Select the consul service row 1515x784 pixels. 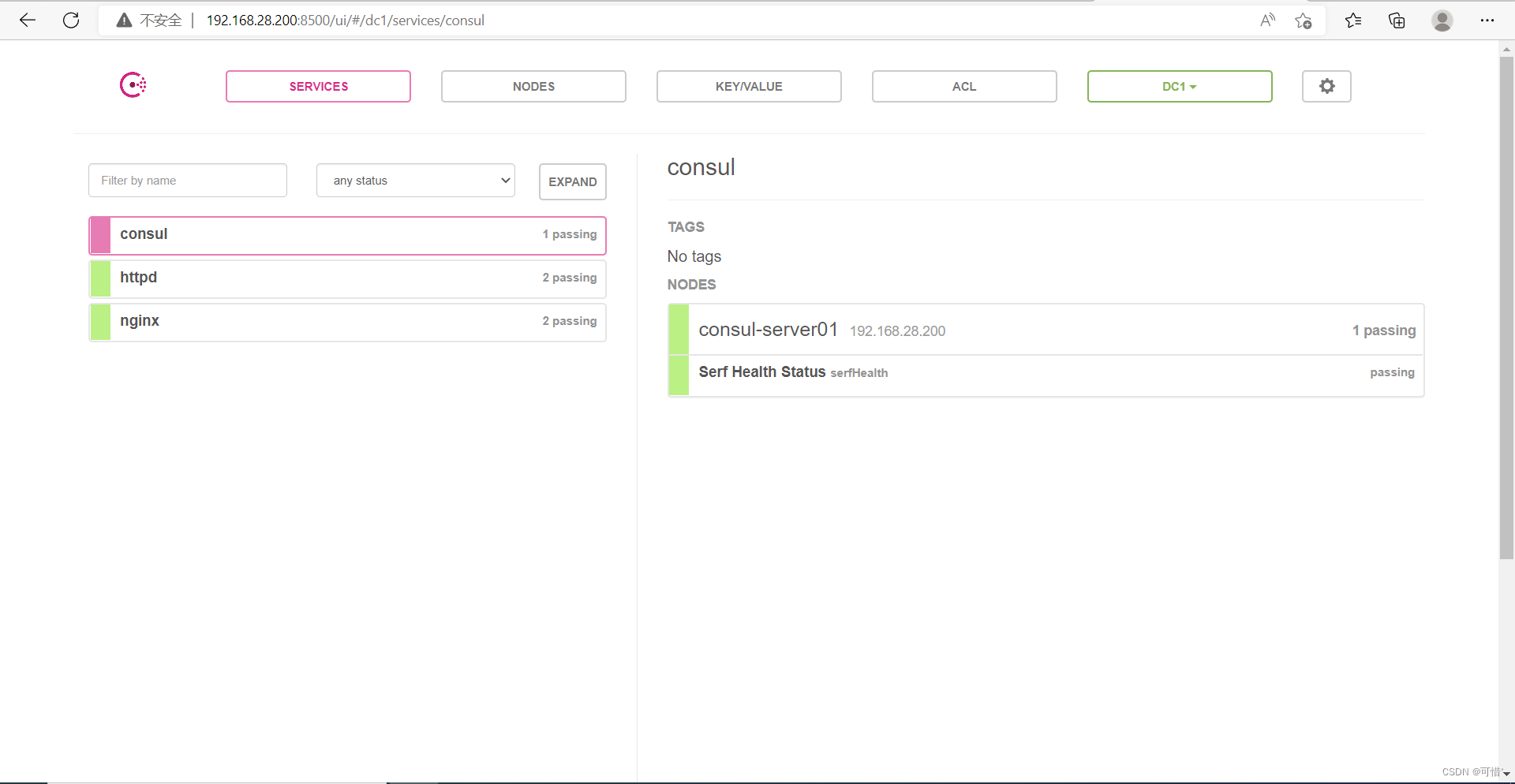click(347, 235)
